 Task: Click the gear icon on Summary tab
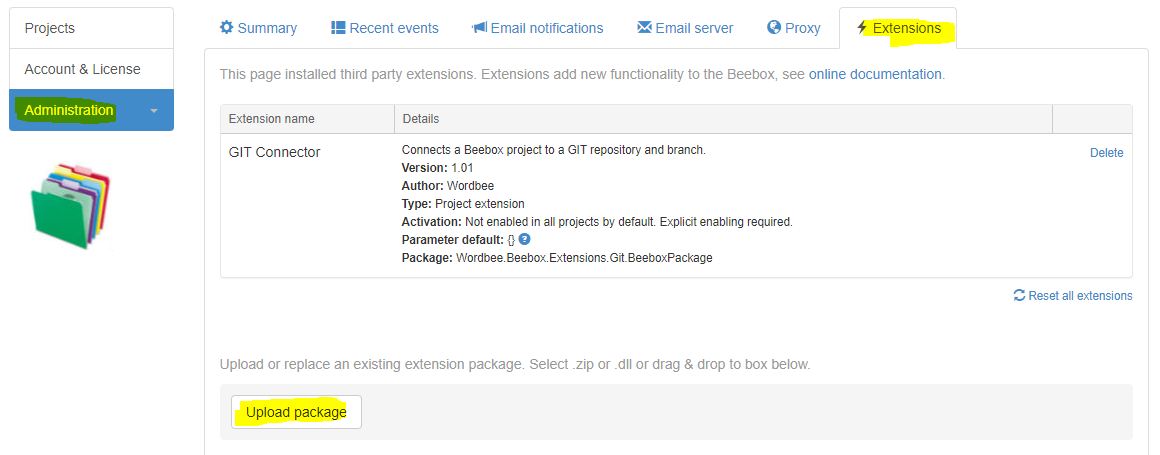click(226, 28)
